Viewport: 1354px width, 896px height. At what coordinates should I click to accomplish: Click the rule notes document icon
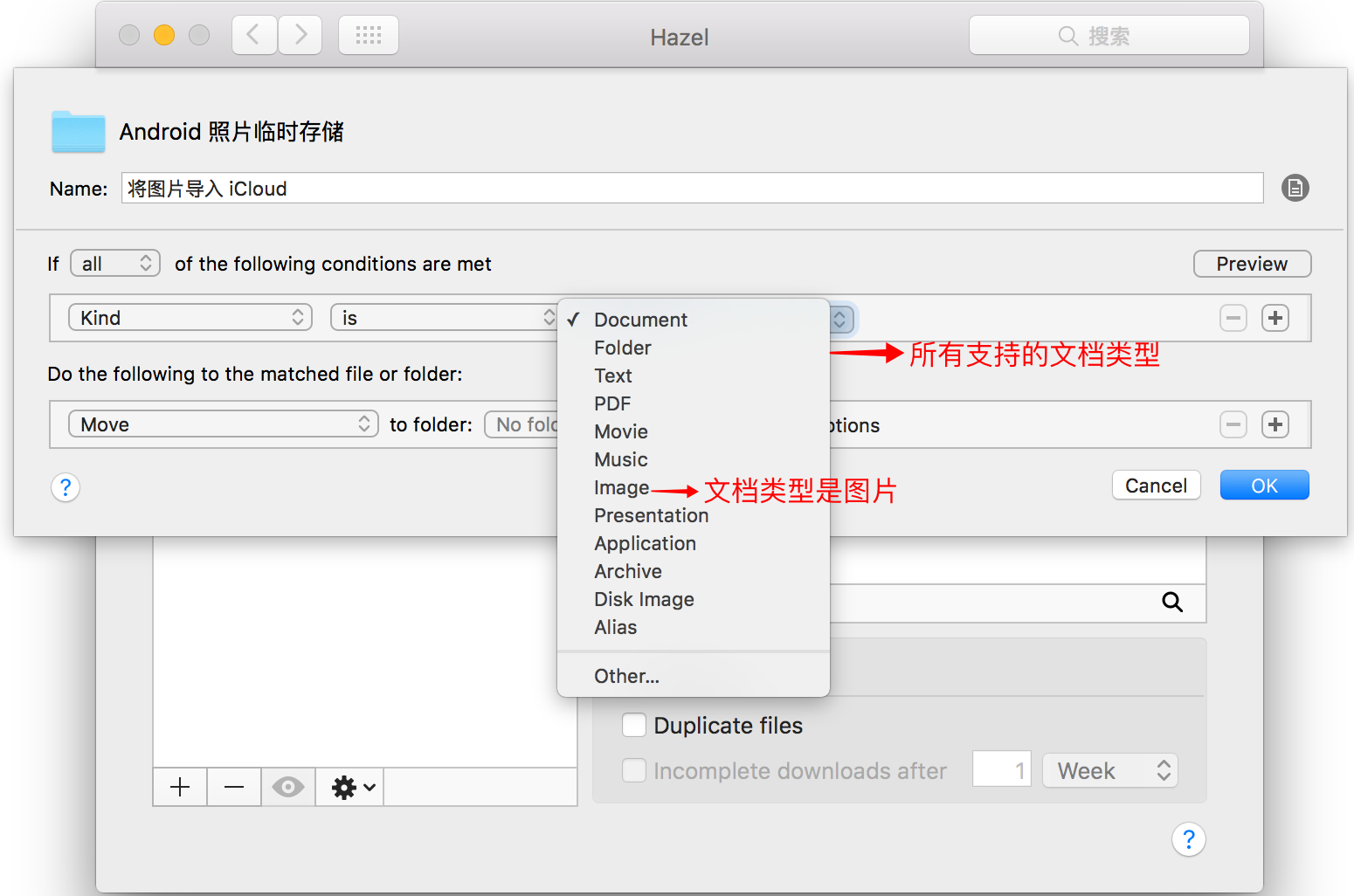point(1295,188)
